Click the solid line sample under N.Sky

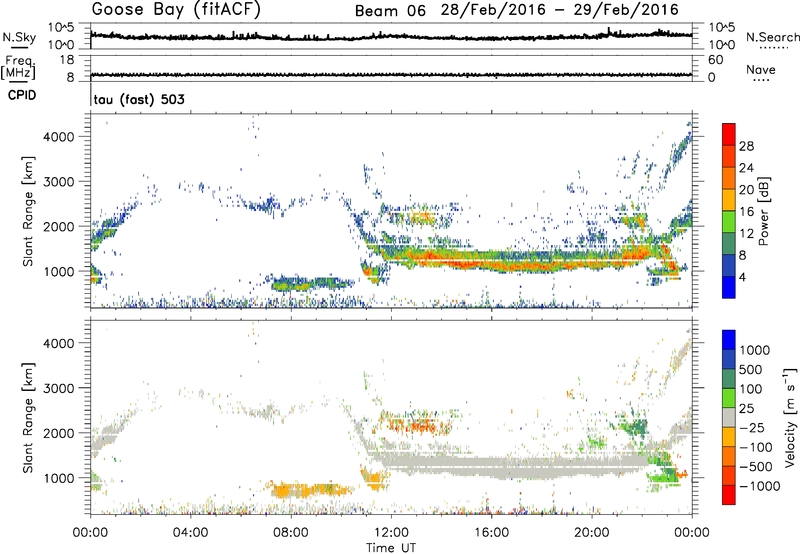[19, 48]
